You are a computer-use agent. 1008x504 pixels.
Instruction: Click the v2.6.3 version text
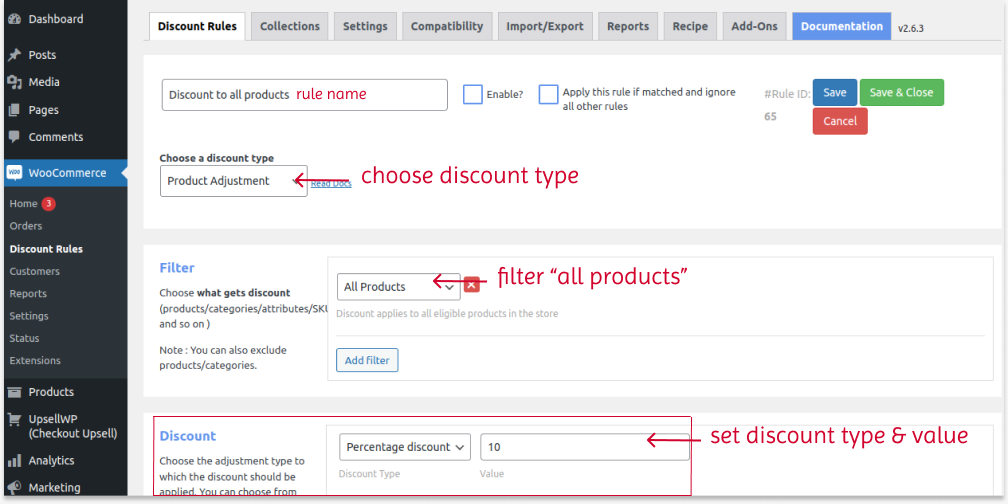pos(911,28)
